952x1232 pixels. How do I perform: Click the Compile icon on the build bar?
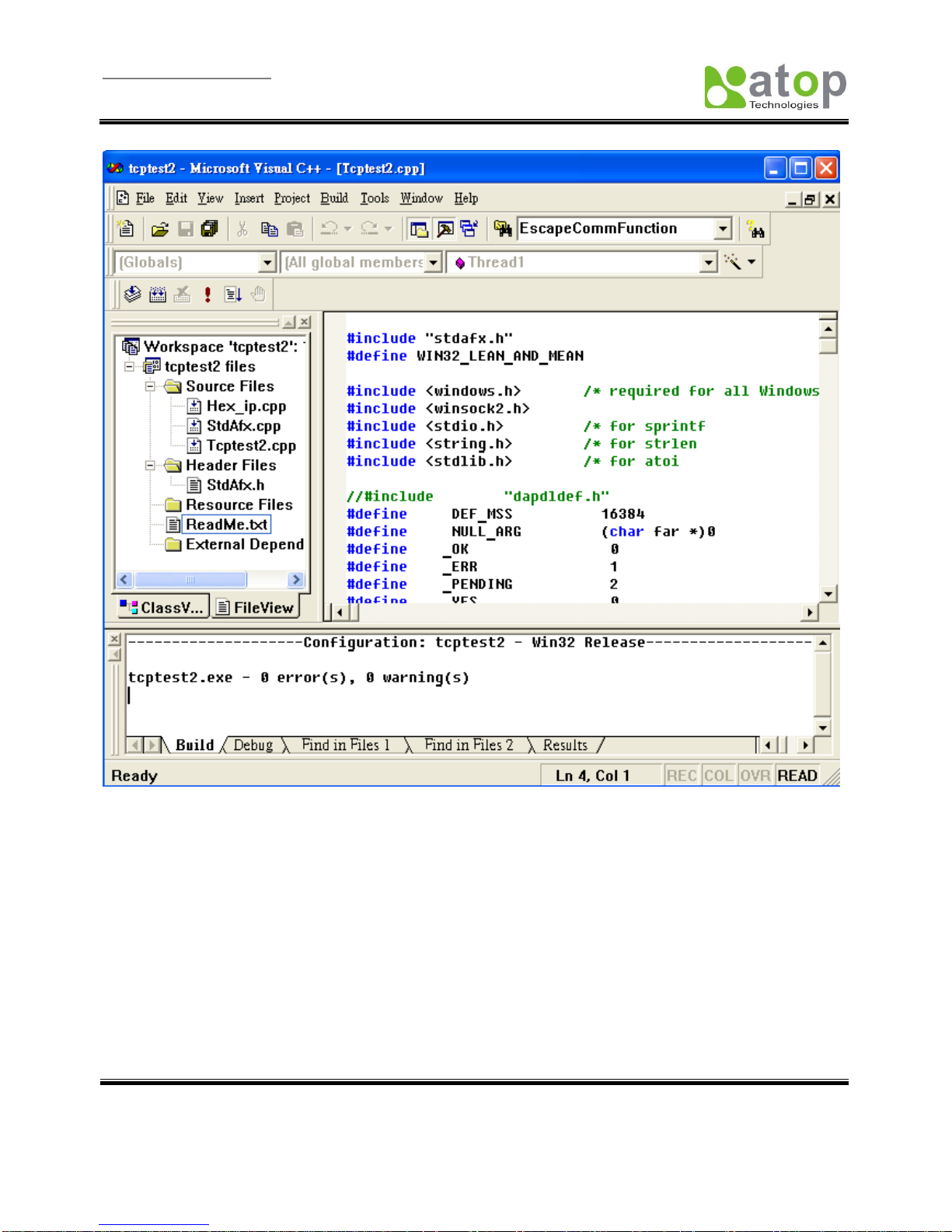click(x=133, y=294)
